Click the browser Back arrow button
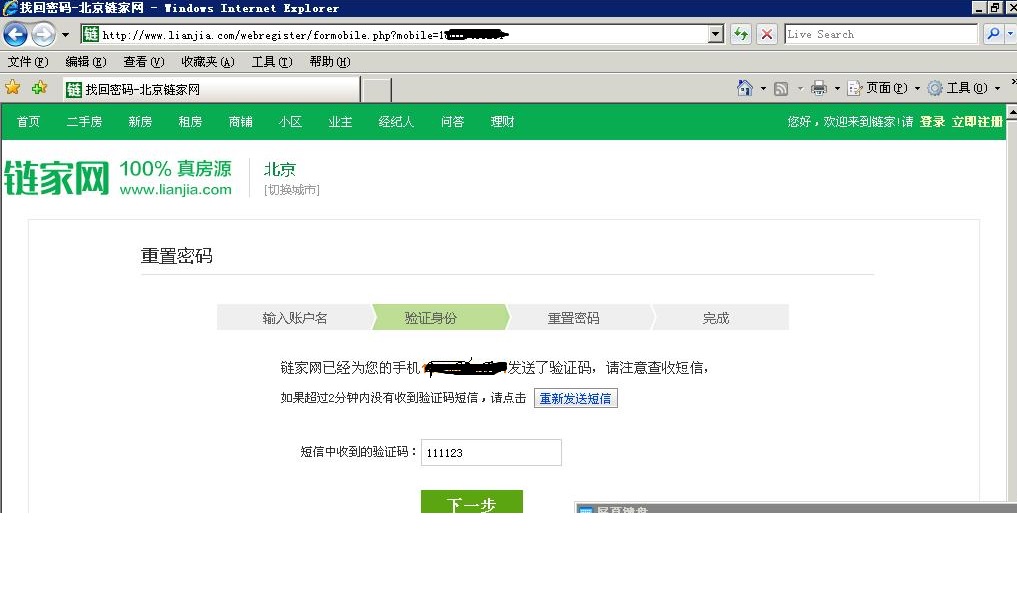 (x=16, y=34)
